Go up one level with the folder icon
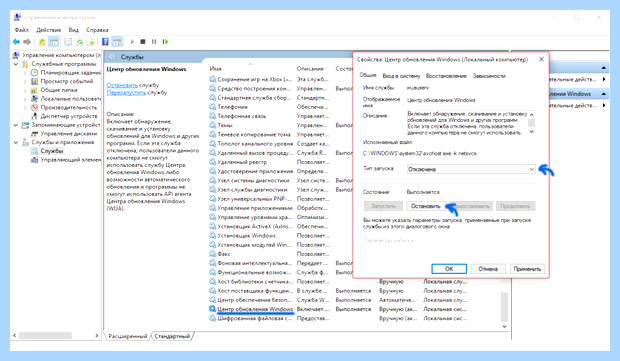The image size is (620, 361). 42,42
